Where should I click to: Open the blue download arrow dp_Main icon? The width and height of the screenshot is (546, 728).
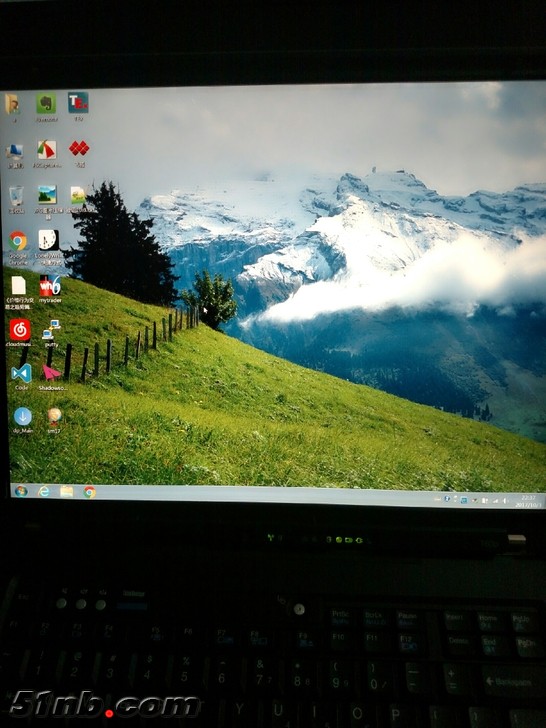coord(23,416)
